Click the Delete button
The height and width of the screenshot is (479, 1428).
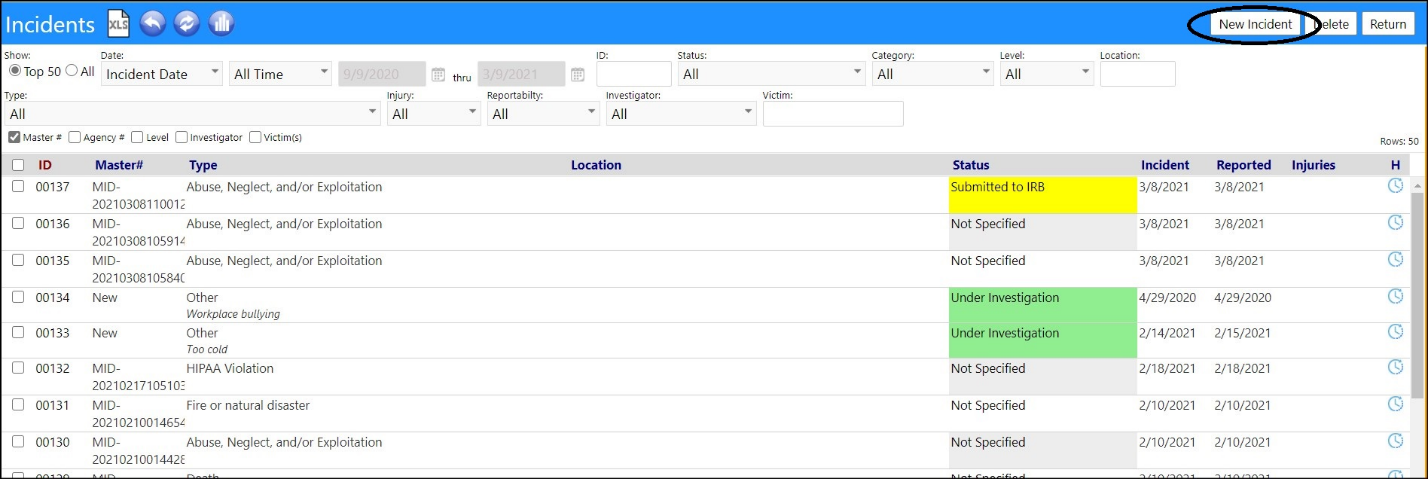(1331, 24)
